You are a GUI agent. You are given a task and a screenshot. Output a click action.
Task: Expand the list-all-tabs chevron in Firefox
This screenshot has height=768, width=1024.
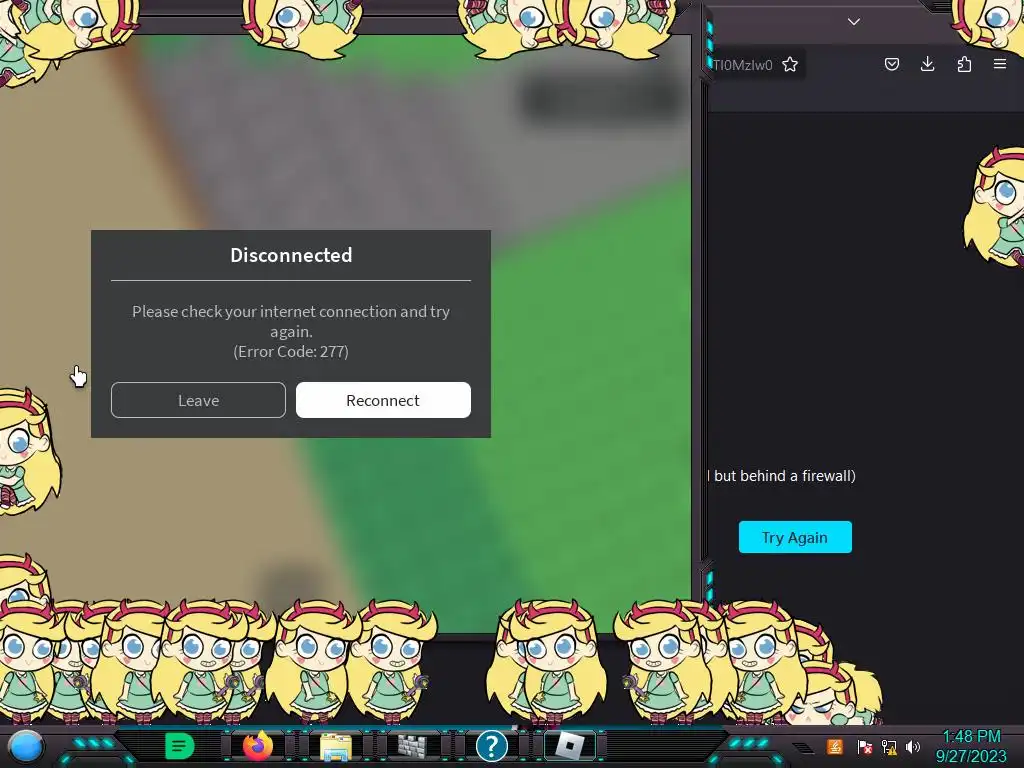point(854,22)
